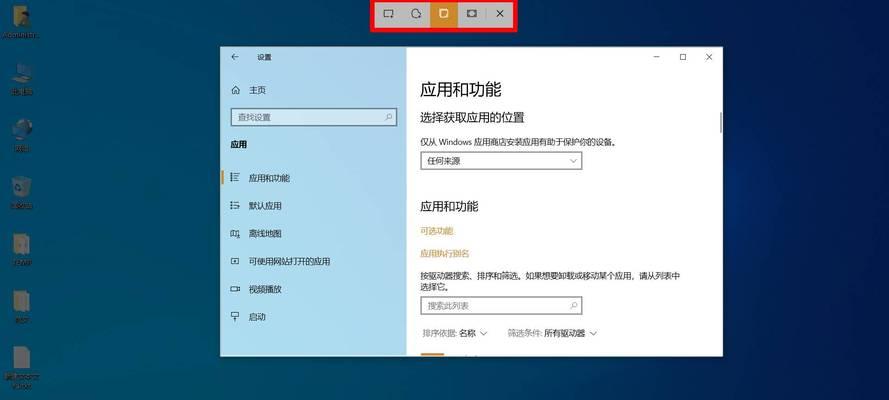Click the 查找设置 search field
889x400 pixels.
click(x=314, y=117)
